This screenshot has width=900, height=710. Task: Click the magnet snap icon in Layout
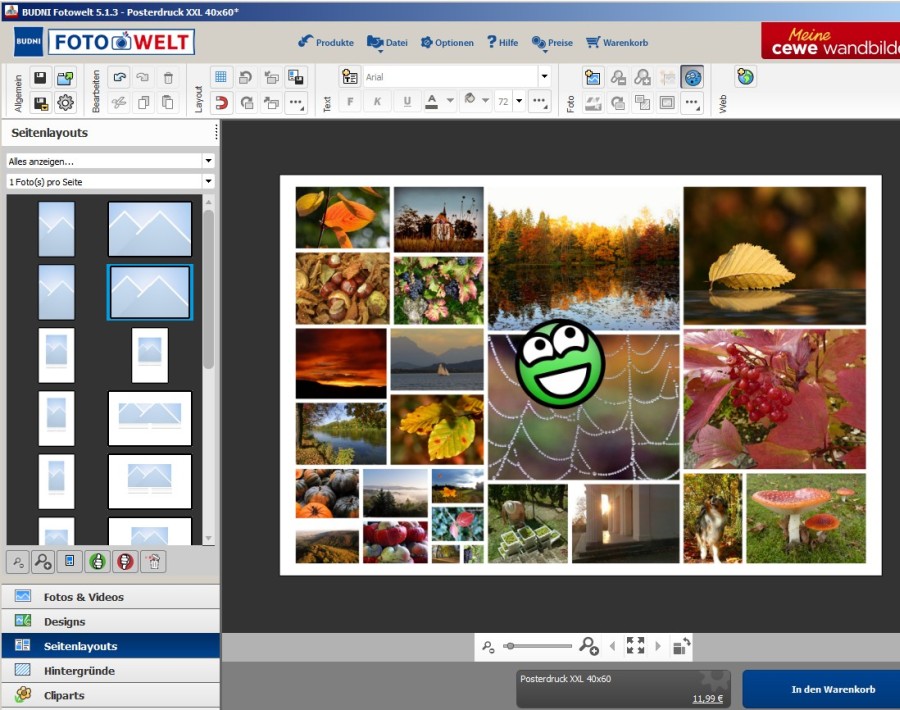click(x=221, y=102)
